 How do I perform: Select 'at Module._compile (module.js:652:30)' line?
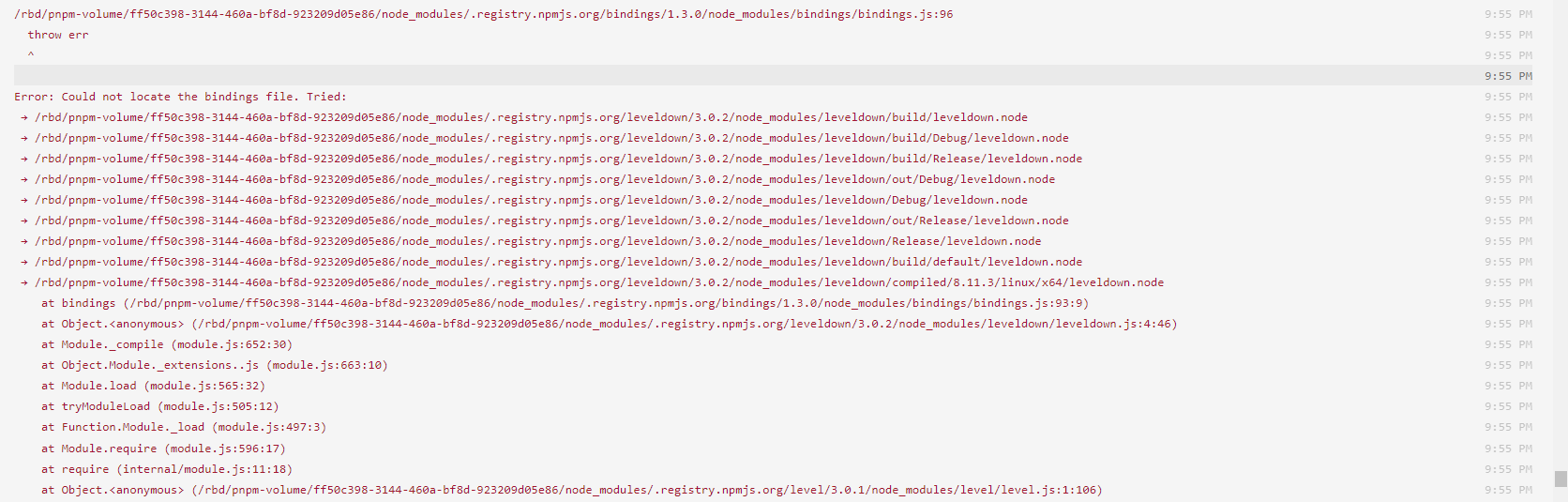point(167,344)
